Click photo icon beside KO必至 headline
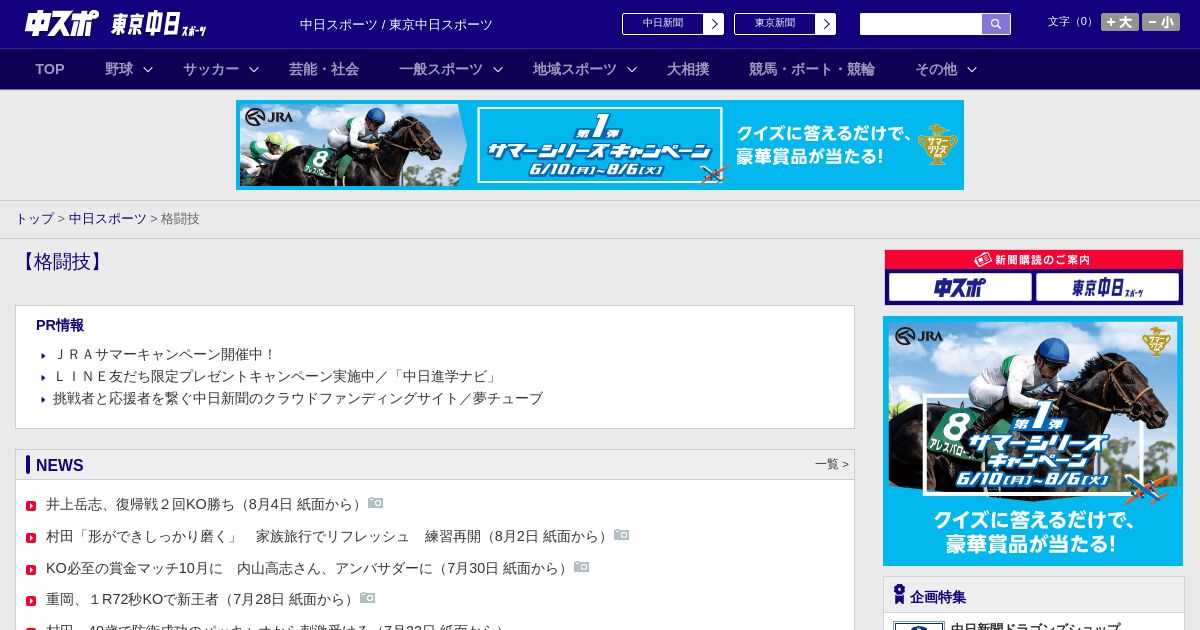 click(582, 567)
